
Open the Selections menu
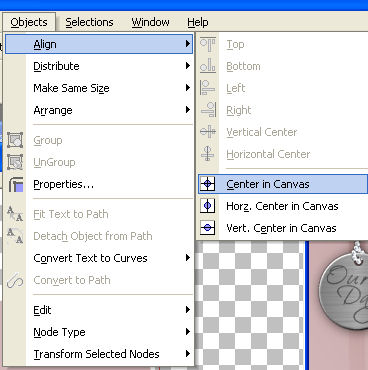(x=89, y=22)
